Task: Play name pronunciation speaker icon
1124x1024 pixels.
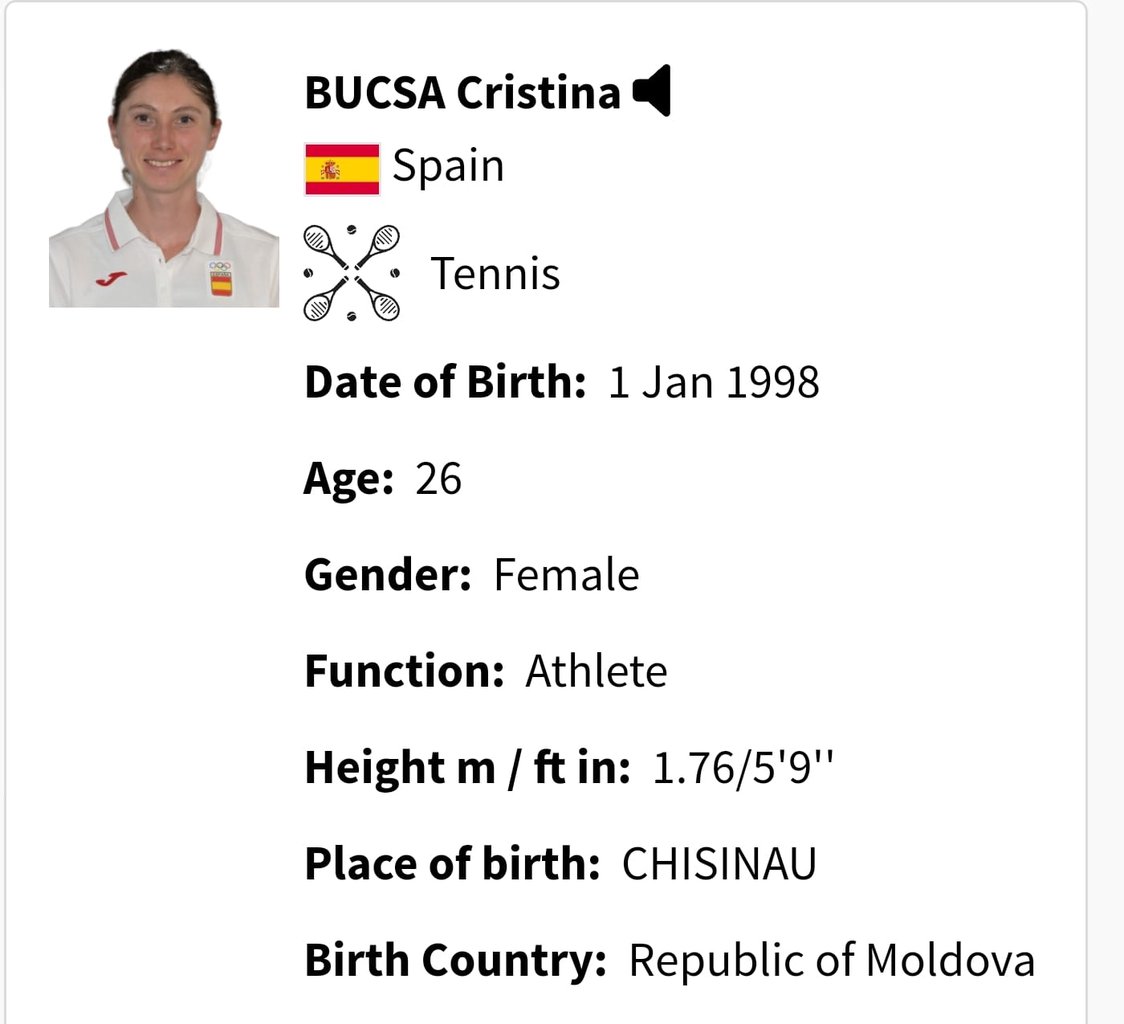Action: click(x=652, y=90)
